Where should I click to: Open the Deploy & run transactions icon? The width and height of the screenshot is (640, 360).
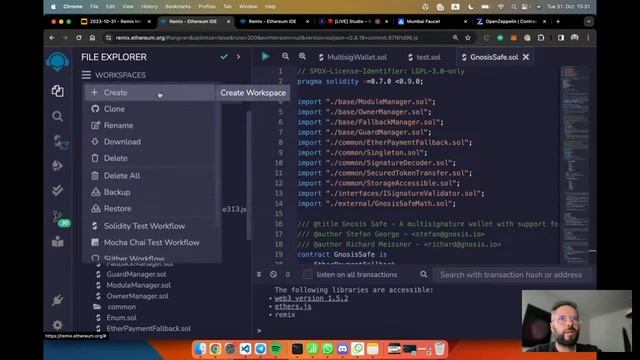[58, 165]
